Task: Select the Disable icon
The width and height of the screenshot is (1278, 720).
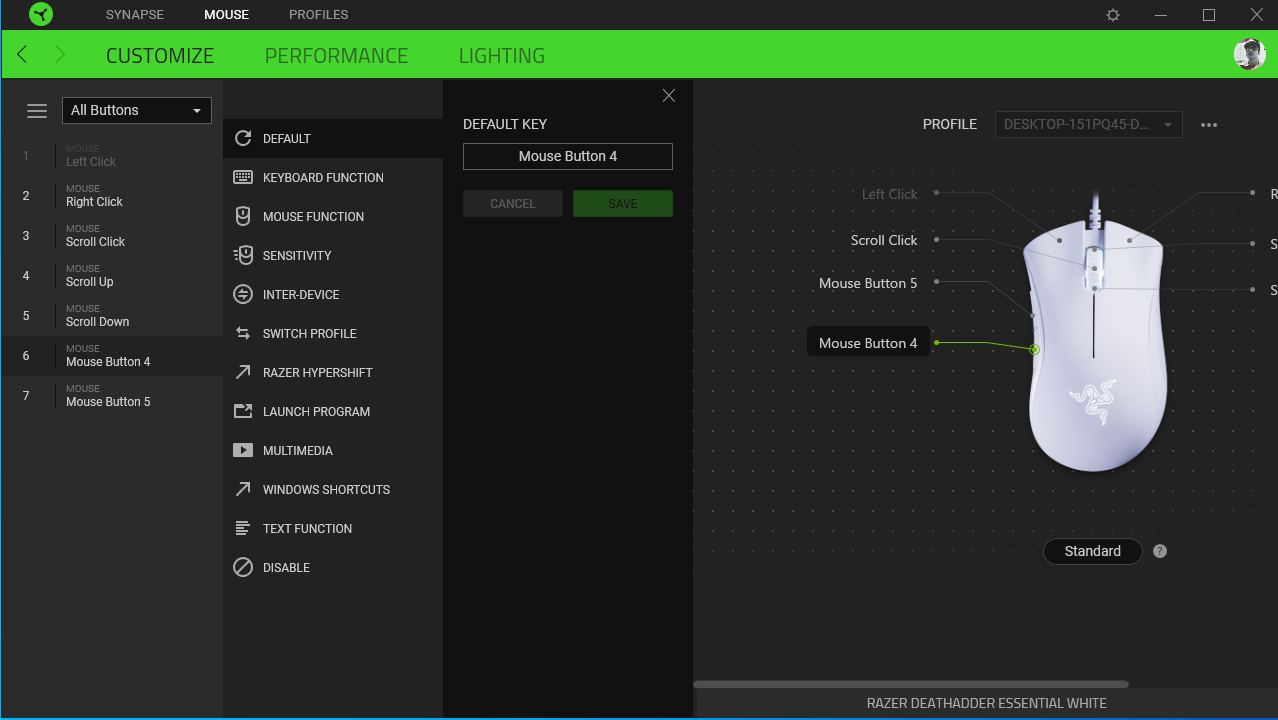Action: pos(242,567)
